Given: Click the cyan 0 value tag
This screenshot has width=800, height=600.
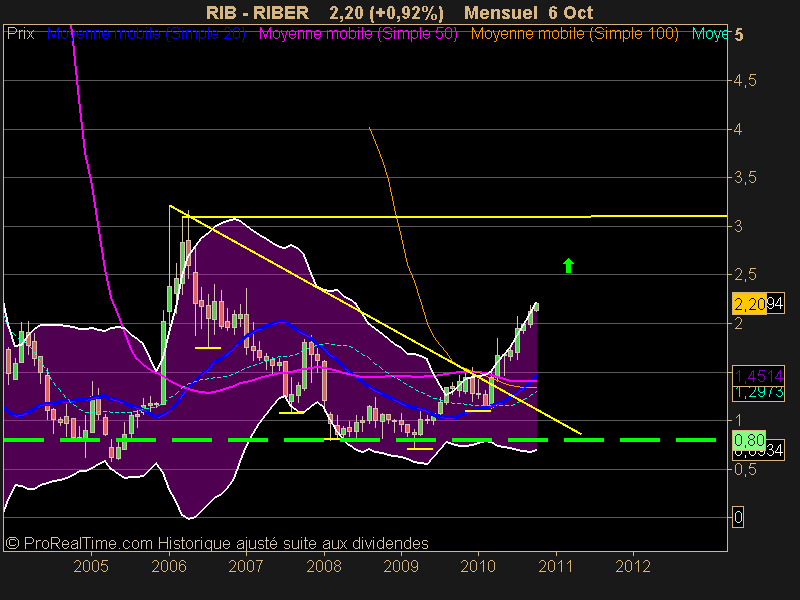Looking at the screenshot, I should (x=738, y=517).
